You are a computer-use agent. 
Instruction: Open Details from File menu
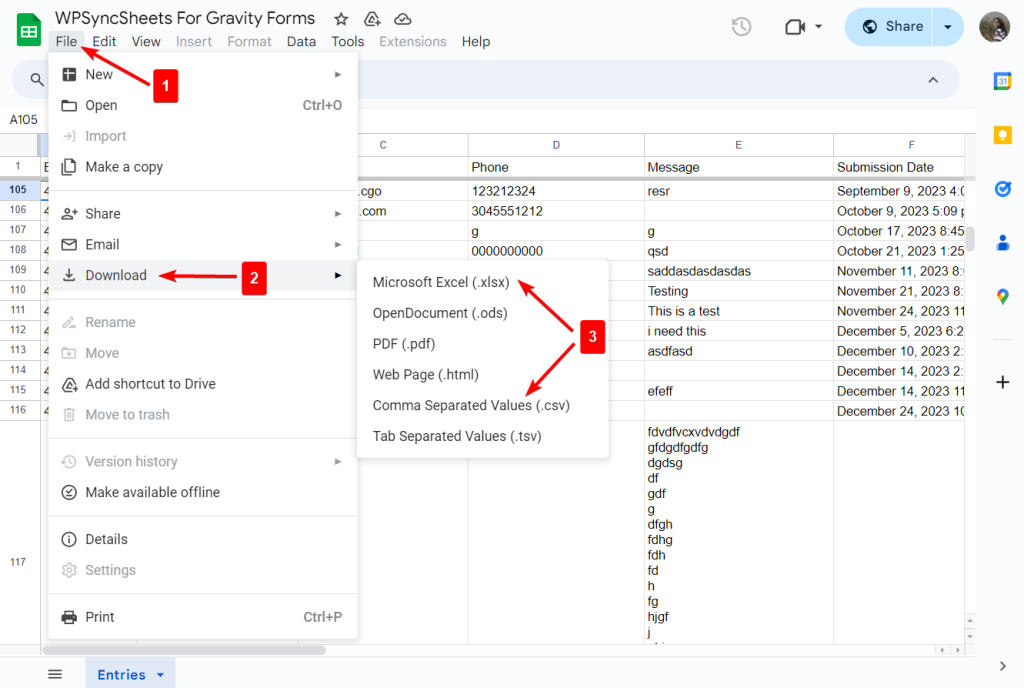(x=203, y=539)
